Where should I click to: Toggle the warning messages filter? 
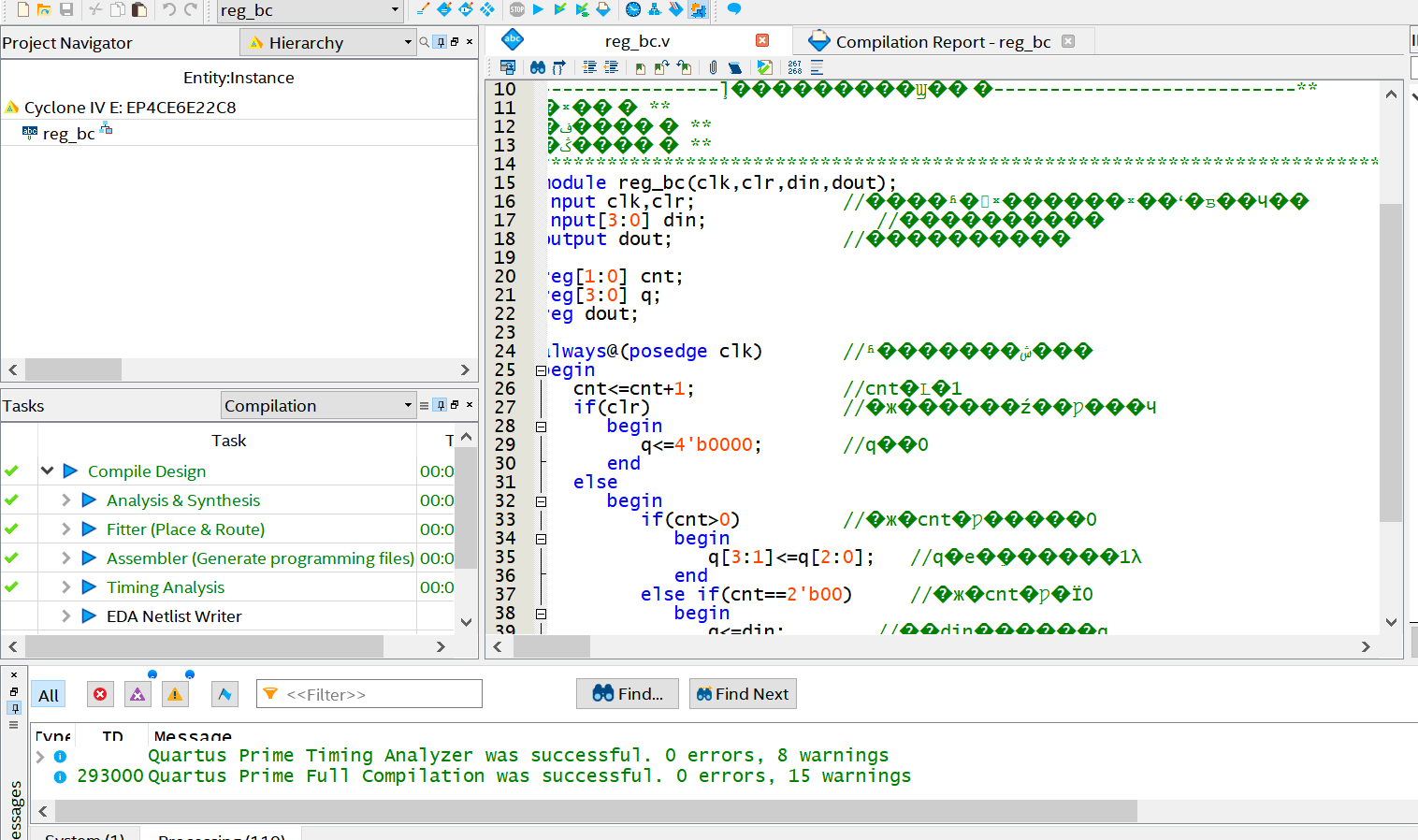coord(175,694)
